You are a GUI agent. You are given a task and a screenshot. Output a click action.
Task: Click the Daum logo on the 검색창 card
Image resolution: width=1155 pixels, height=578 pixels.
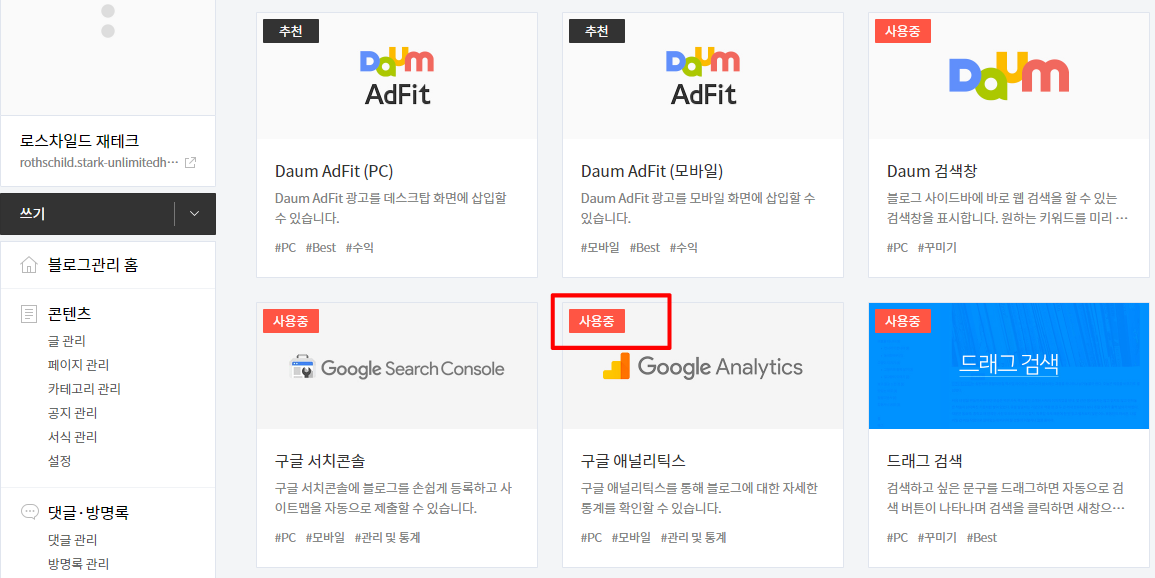[x=1008, y=75]
